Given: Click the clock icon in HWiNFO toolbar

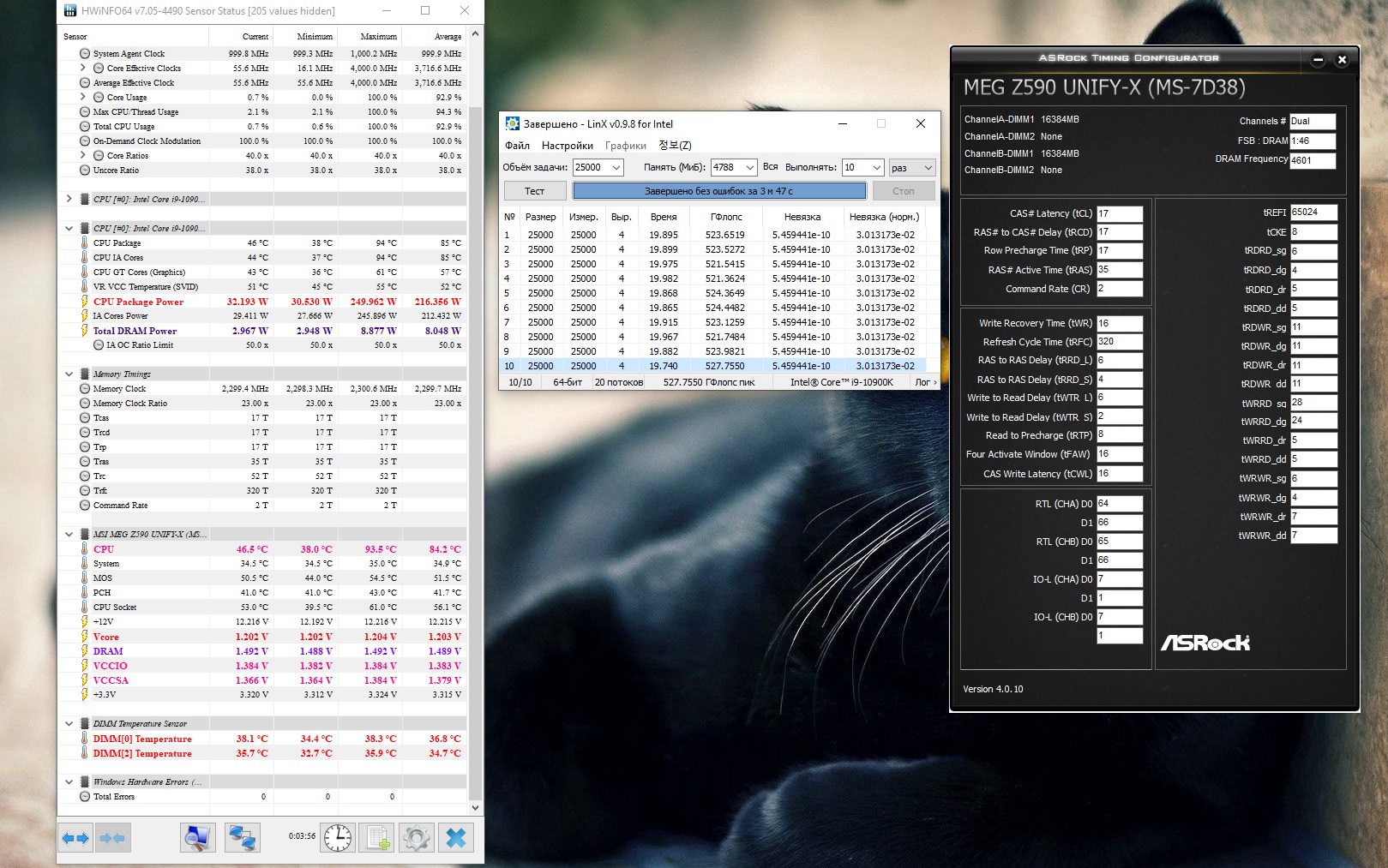Looking at the screenshot, I should point(338,837).
